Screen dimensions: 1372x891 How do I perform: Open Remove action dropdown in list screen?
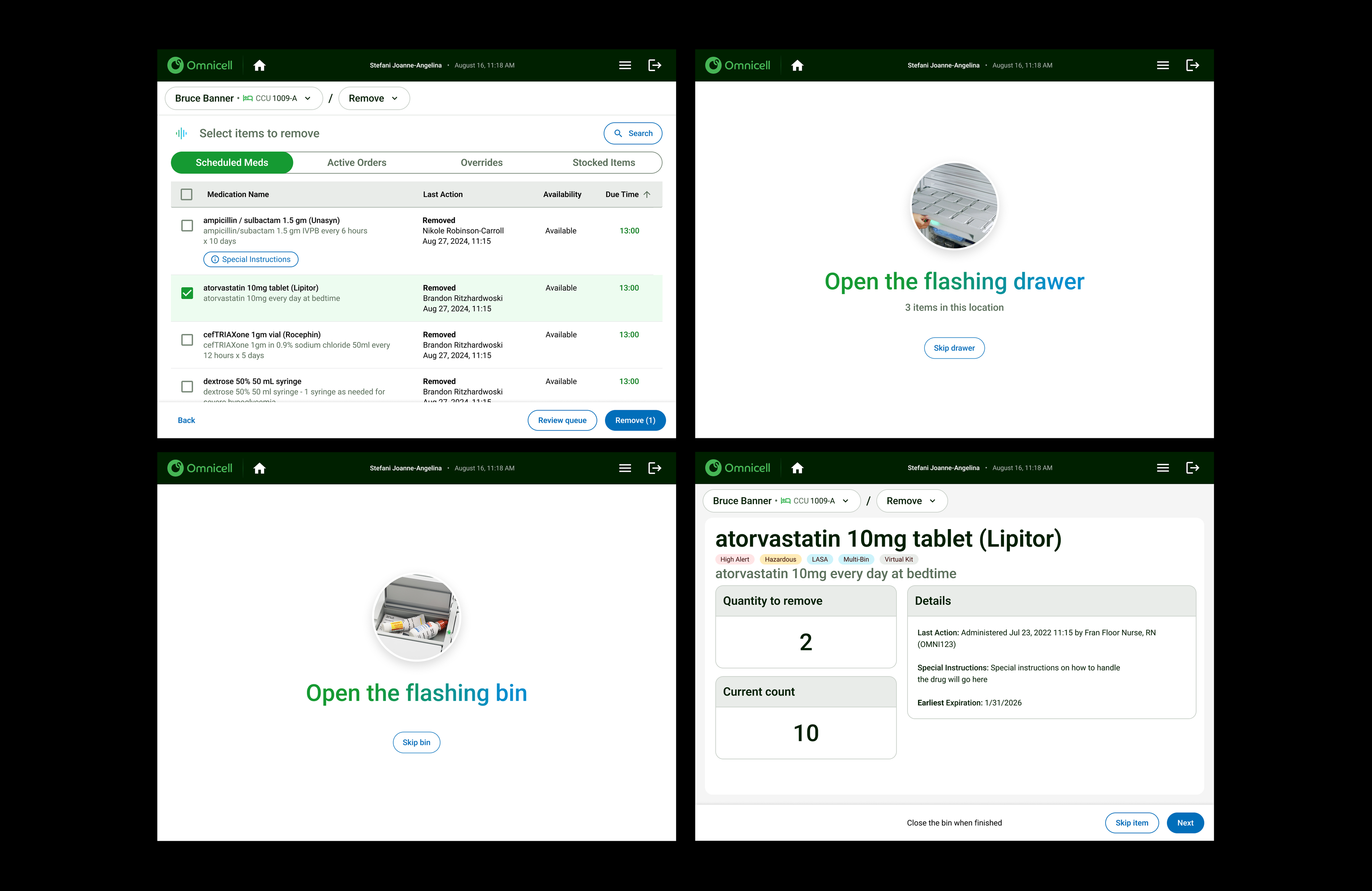pos(374,99)
